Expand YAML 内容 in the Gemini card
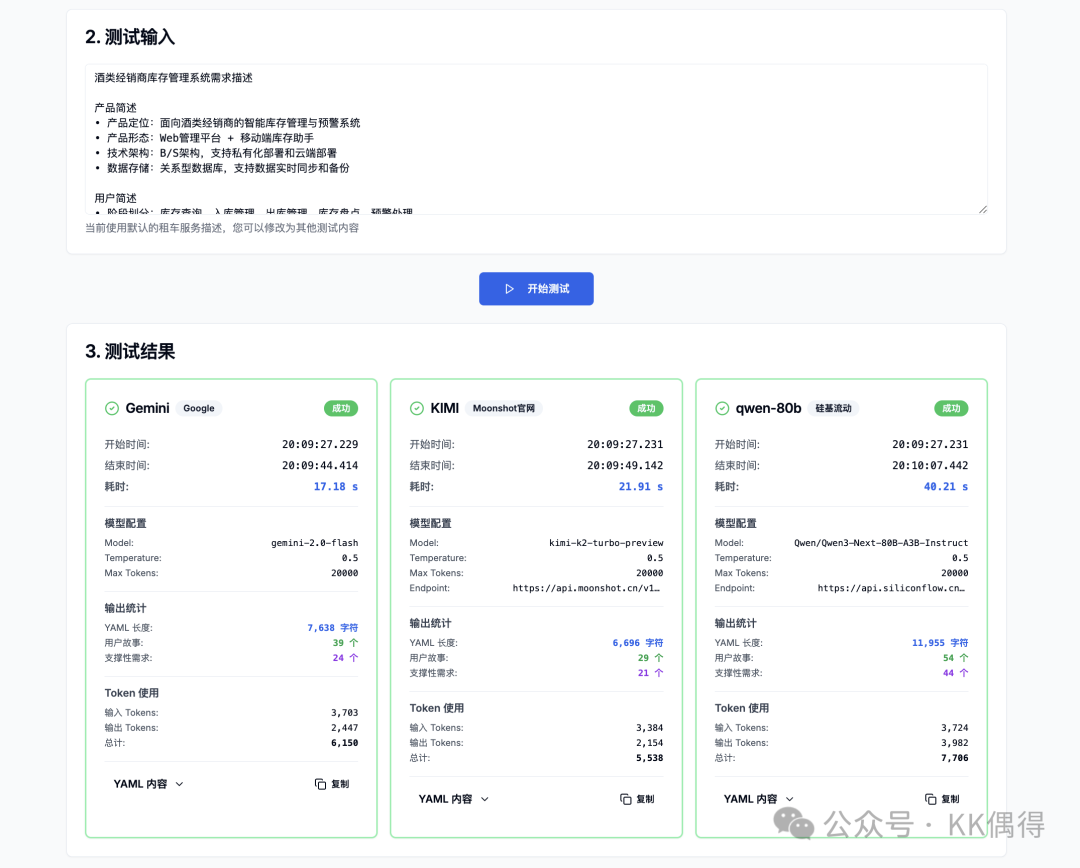Screen dimensions: 1080x868 (x=148, y=784)
